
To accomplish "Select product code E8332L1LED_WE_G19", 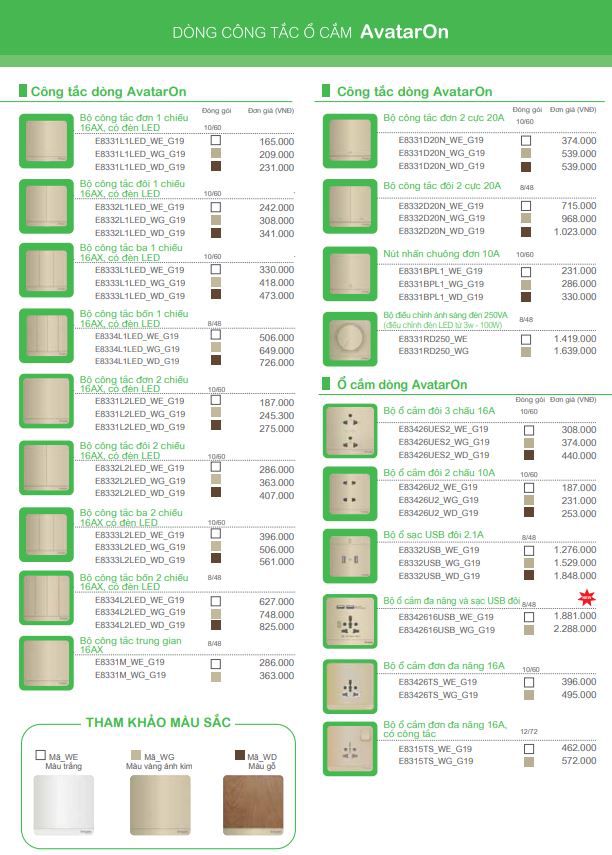I will [140, 207].
